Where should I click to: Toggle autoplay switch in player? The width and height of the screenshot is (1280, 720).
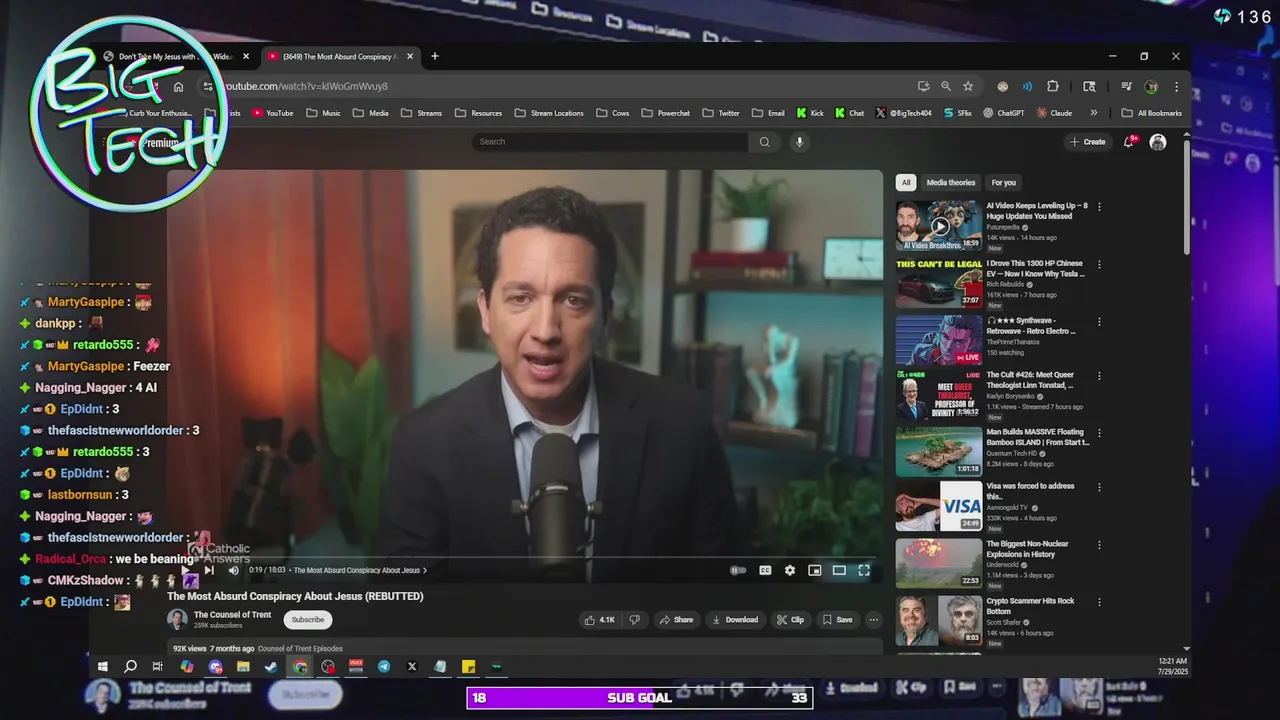tap(738, 570)
